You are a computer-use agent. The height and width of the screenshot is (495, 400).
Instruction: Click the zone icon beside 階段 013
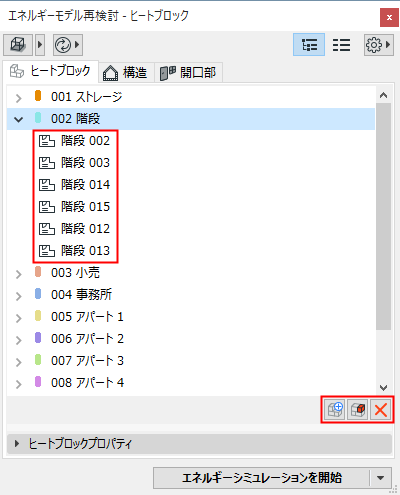pyautogui.click(x=47, y=251)
